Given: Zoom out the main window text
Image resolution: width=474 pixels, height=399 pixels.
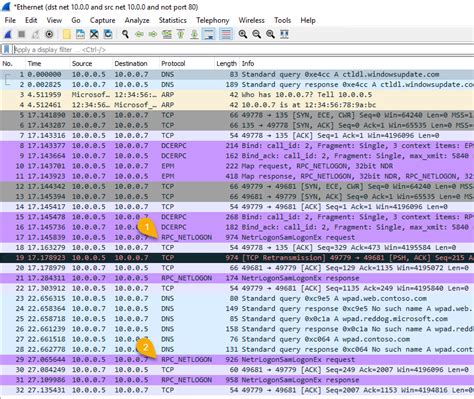Looking at the screenshot, I should tap(256, 34).
